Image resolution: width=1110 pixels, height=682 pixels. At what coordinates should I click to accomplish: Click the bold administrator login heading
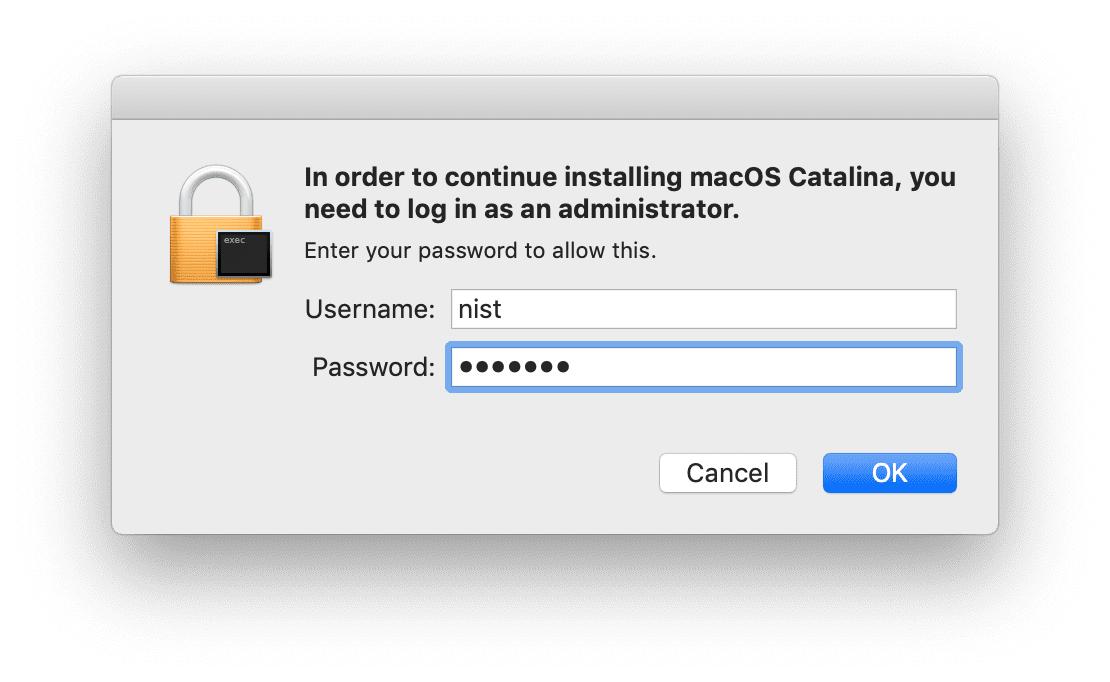coord(629,194)
